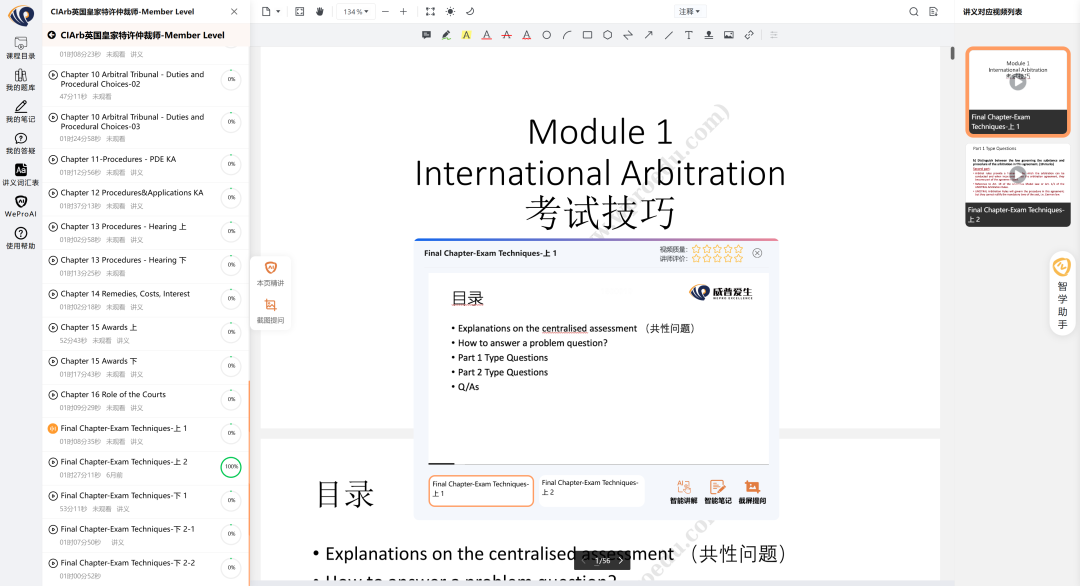Toggle the dark mode moon icon

click(x=471, y=12)
